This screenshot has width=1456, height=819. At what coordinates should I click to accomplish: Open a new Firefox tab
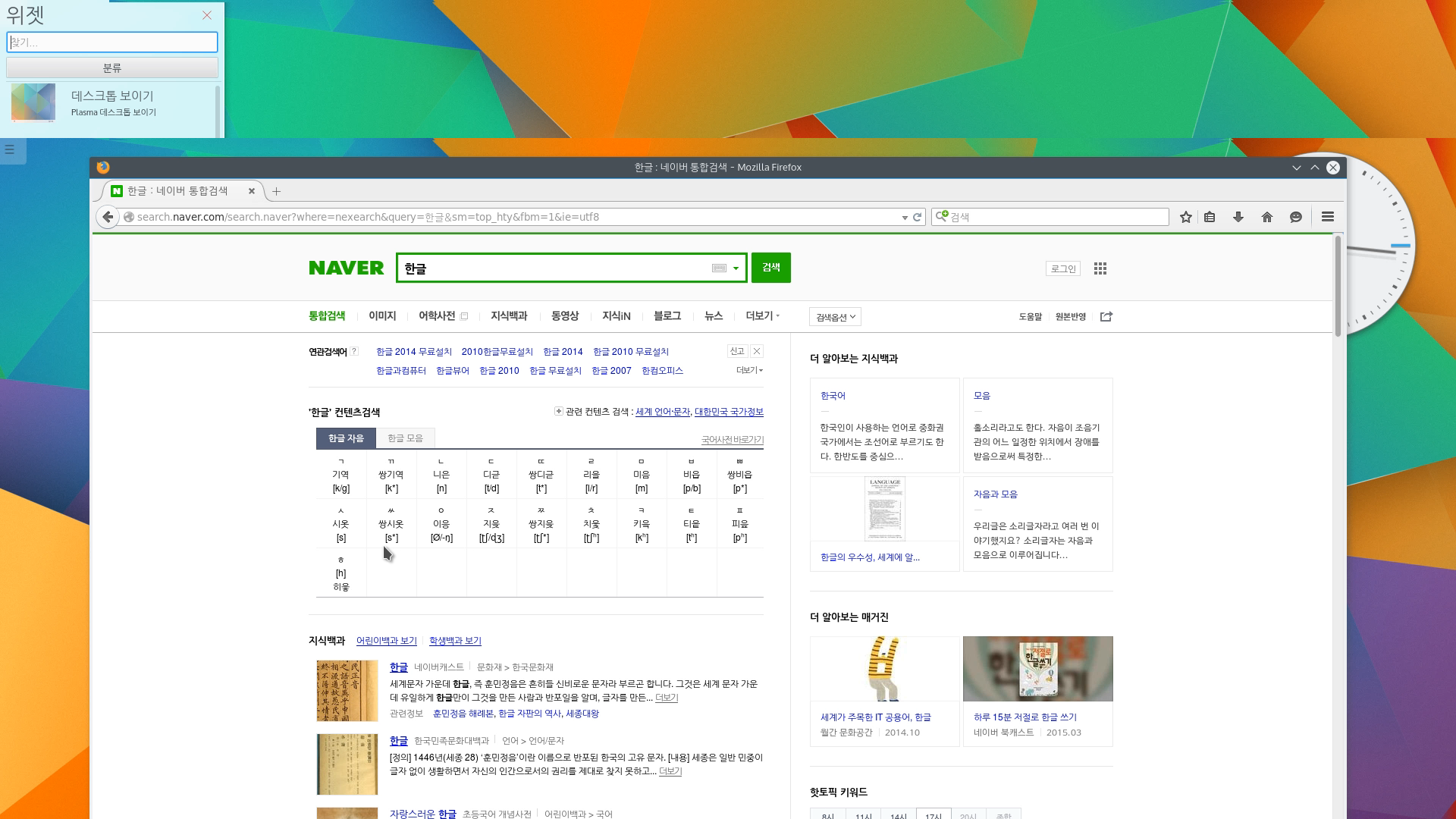[x=276, y=191]
